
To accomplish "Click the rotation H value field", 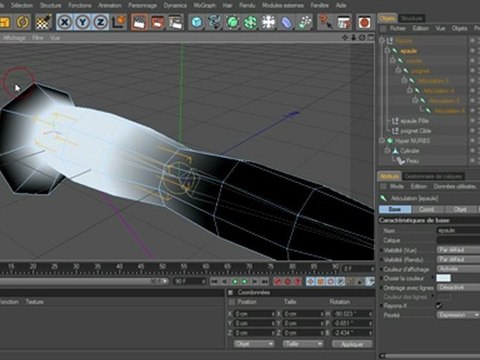I will tap(353, 314).
